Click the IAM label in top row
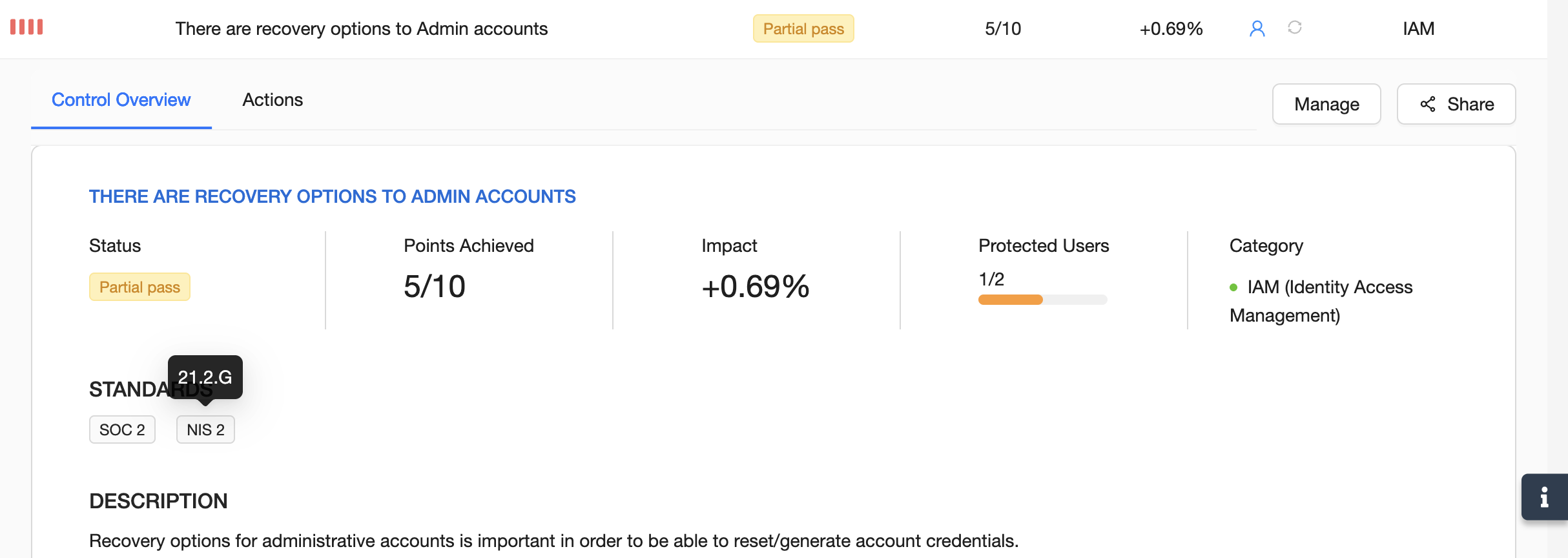The image size is (1568, 558). click(1418, 28)
